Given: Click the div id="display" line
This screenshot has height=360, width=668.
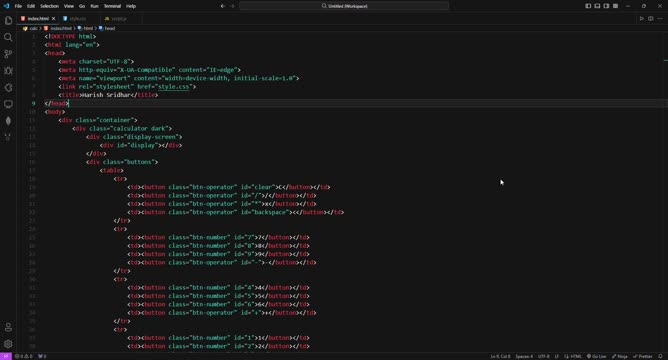Looking at the screenshot, I should tap(141, 145).
